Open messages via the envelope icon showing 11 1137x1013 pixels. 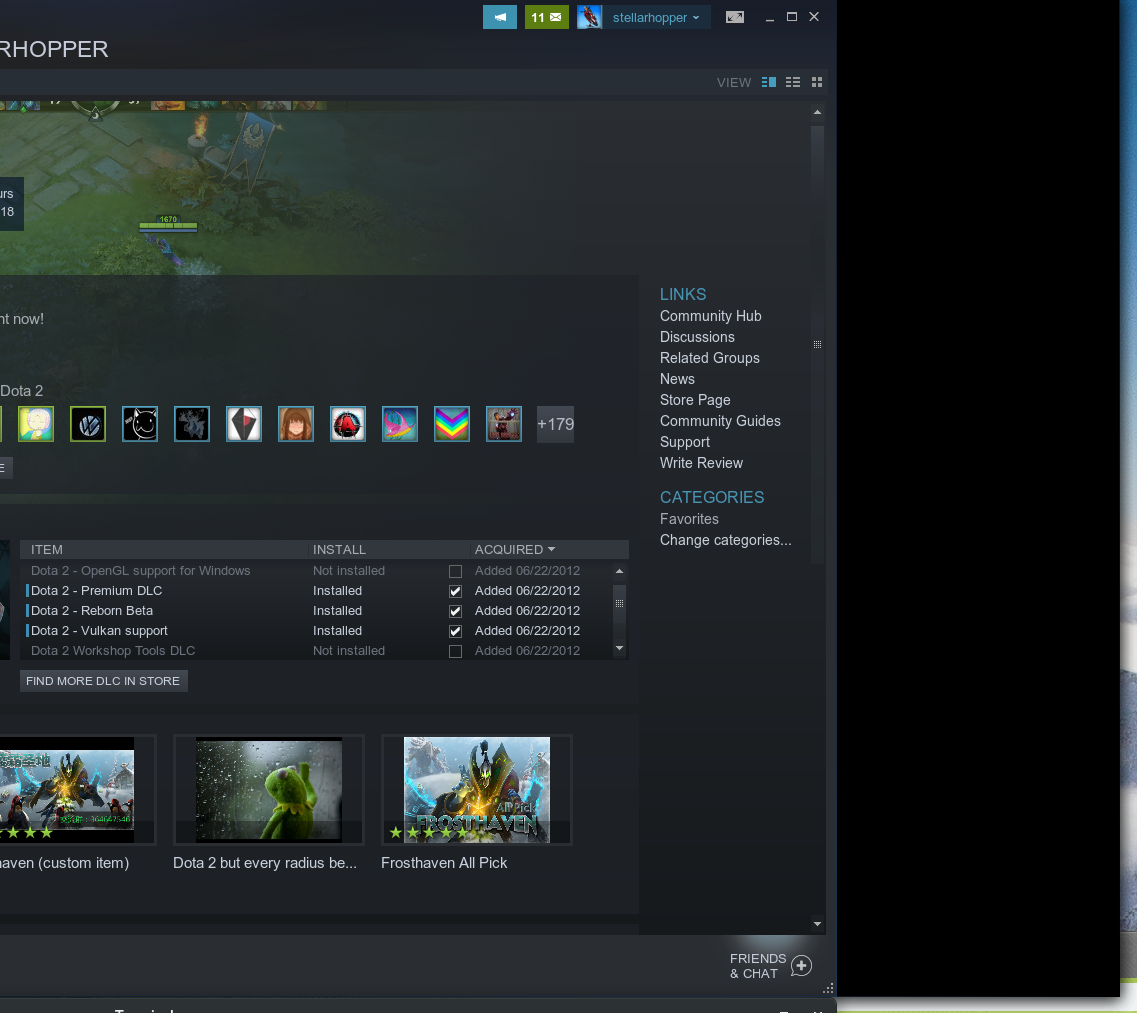(546, 17)
